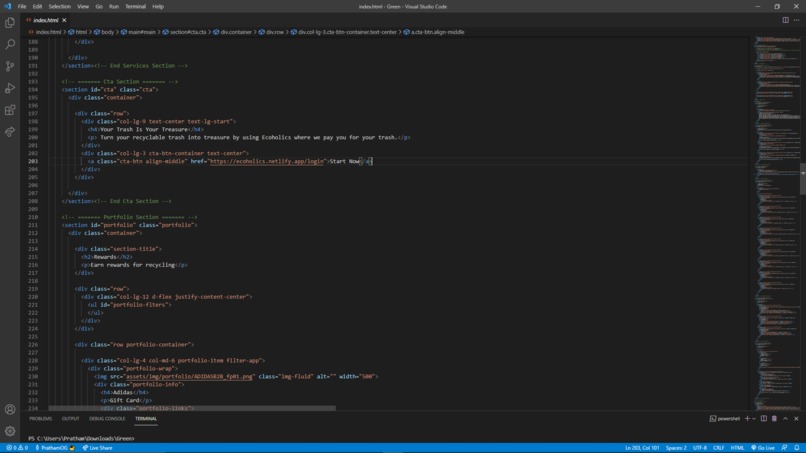Open the Run and Debug view
Viewport: 806px width, 453px height.
[x=10, y=88]
